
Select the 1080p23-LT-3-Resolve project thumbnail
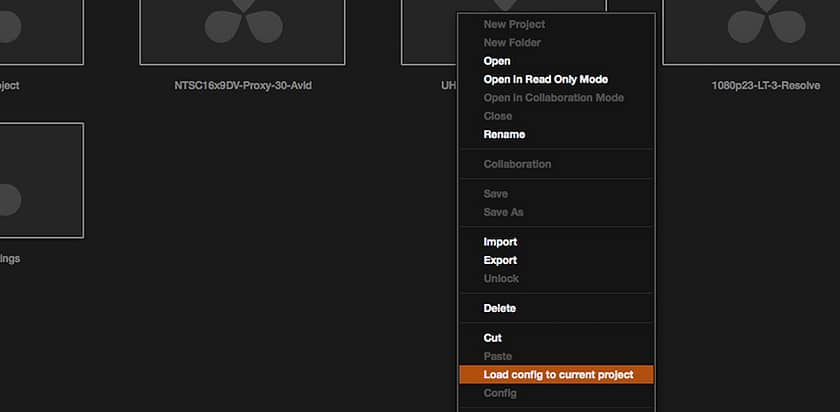tap(751, 32)
